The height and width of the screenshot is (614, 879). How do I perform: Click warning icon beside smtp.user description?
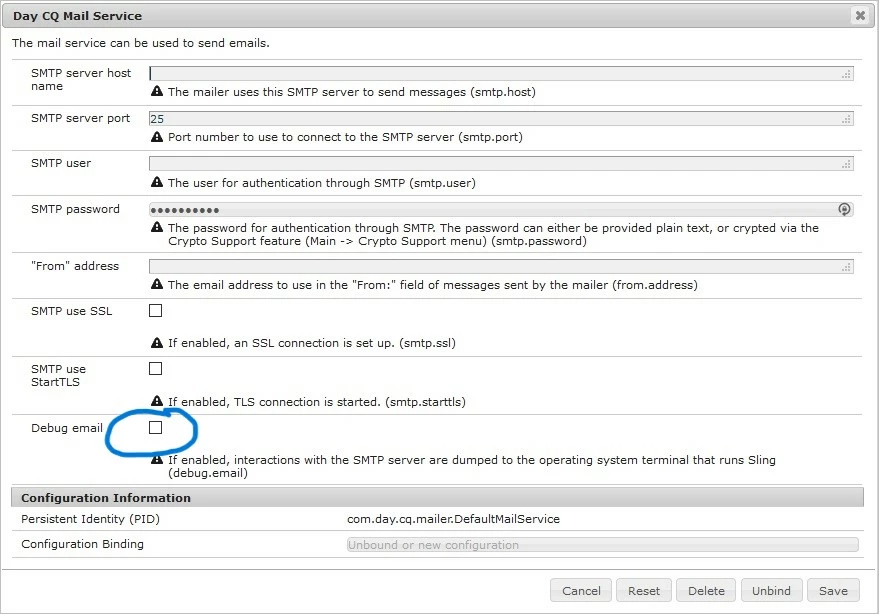point(157,182)
